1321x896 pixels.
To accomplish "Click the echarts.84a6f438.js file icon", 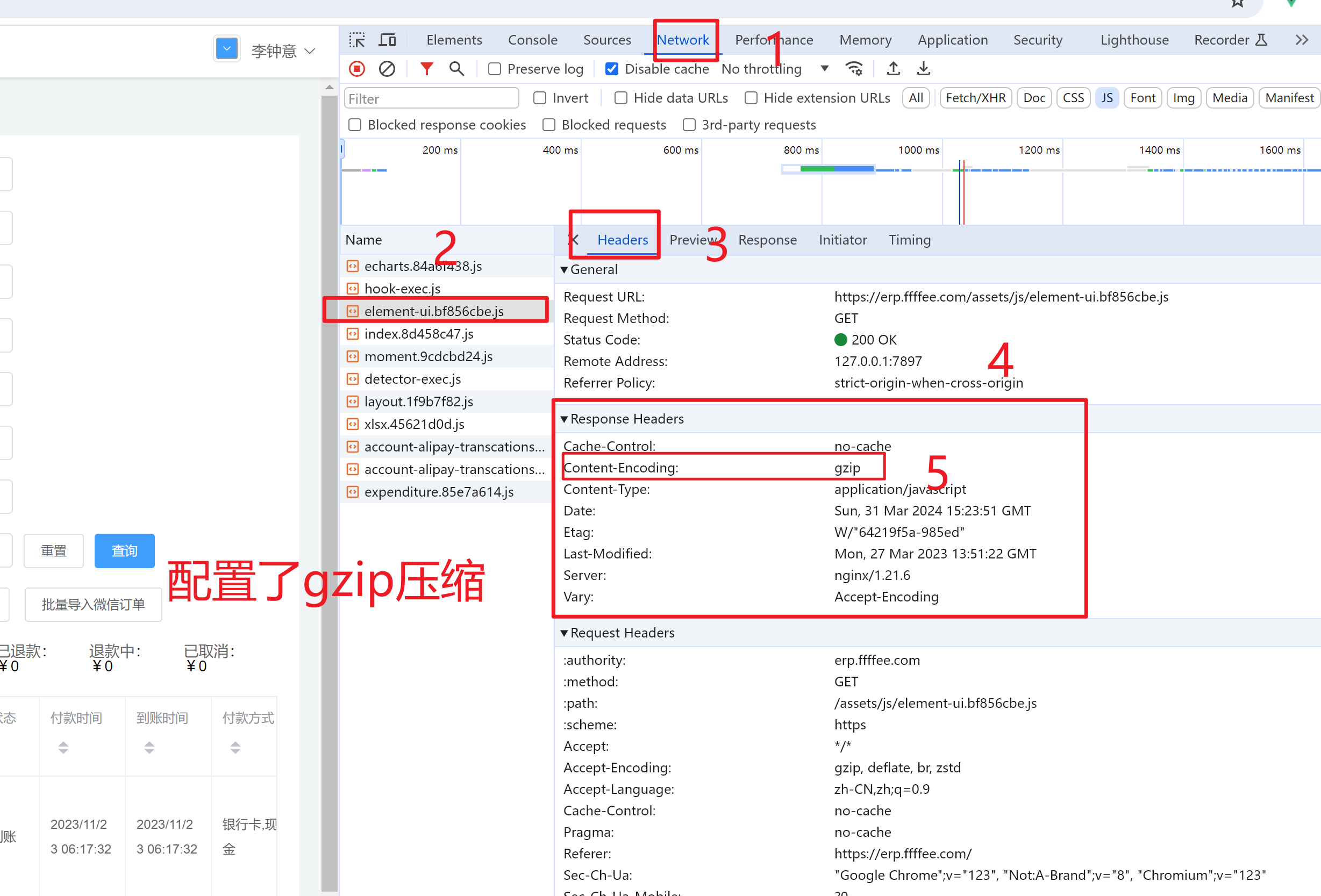I will pyautogui.click(x=352, y=266).
